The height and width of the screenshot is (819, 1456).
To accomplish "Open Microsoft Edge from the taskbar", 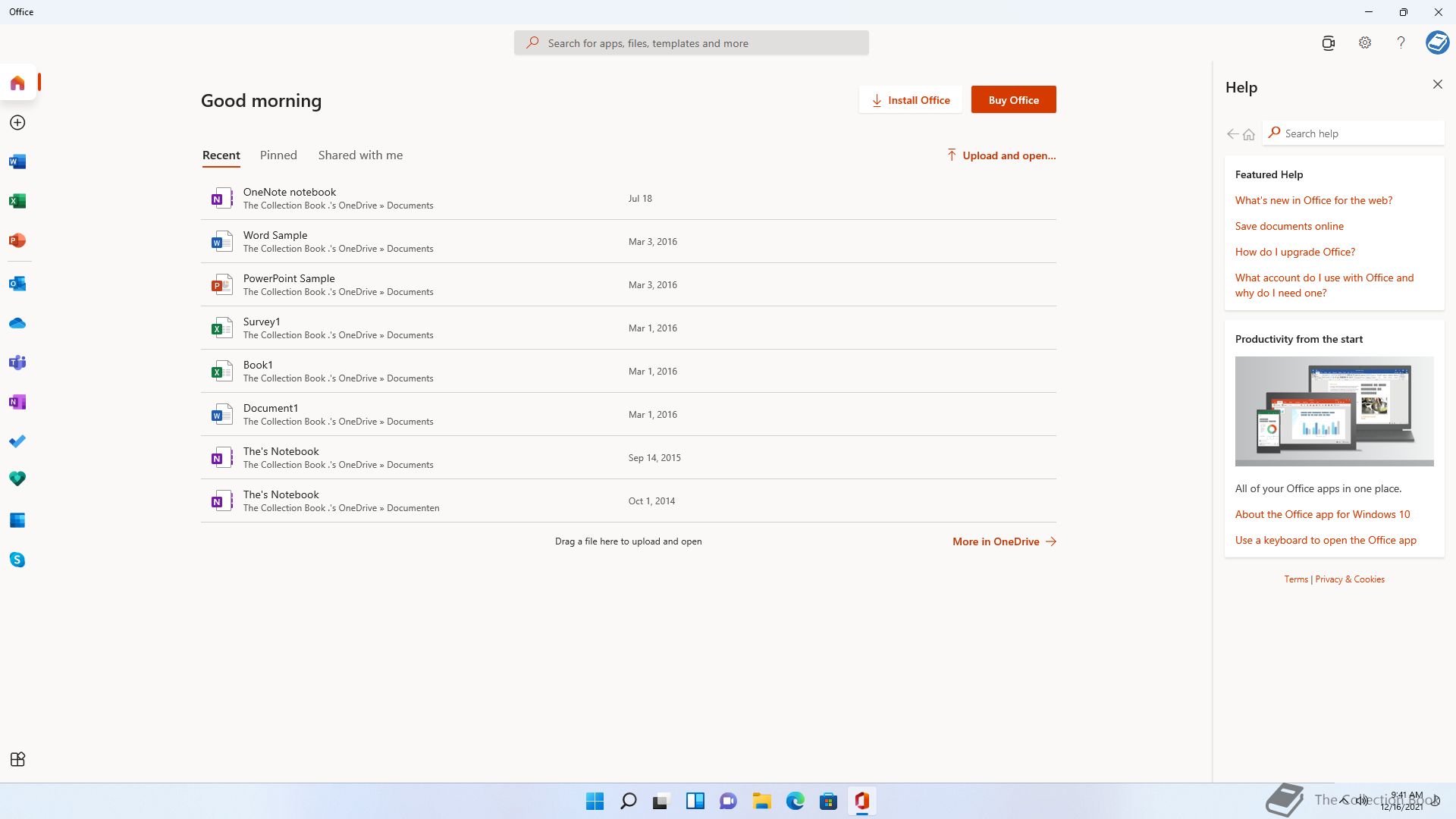I will coord(795,801).
